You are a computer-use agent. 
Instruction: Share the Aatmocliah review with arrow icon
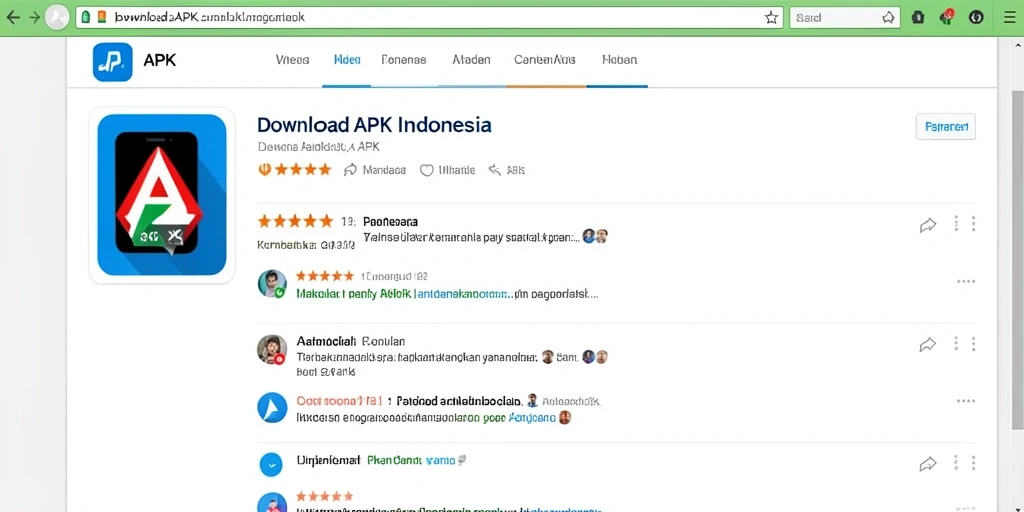coord(927,345)
